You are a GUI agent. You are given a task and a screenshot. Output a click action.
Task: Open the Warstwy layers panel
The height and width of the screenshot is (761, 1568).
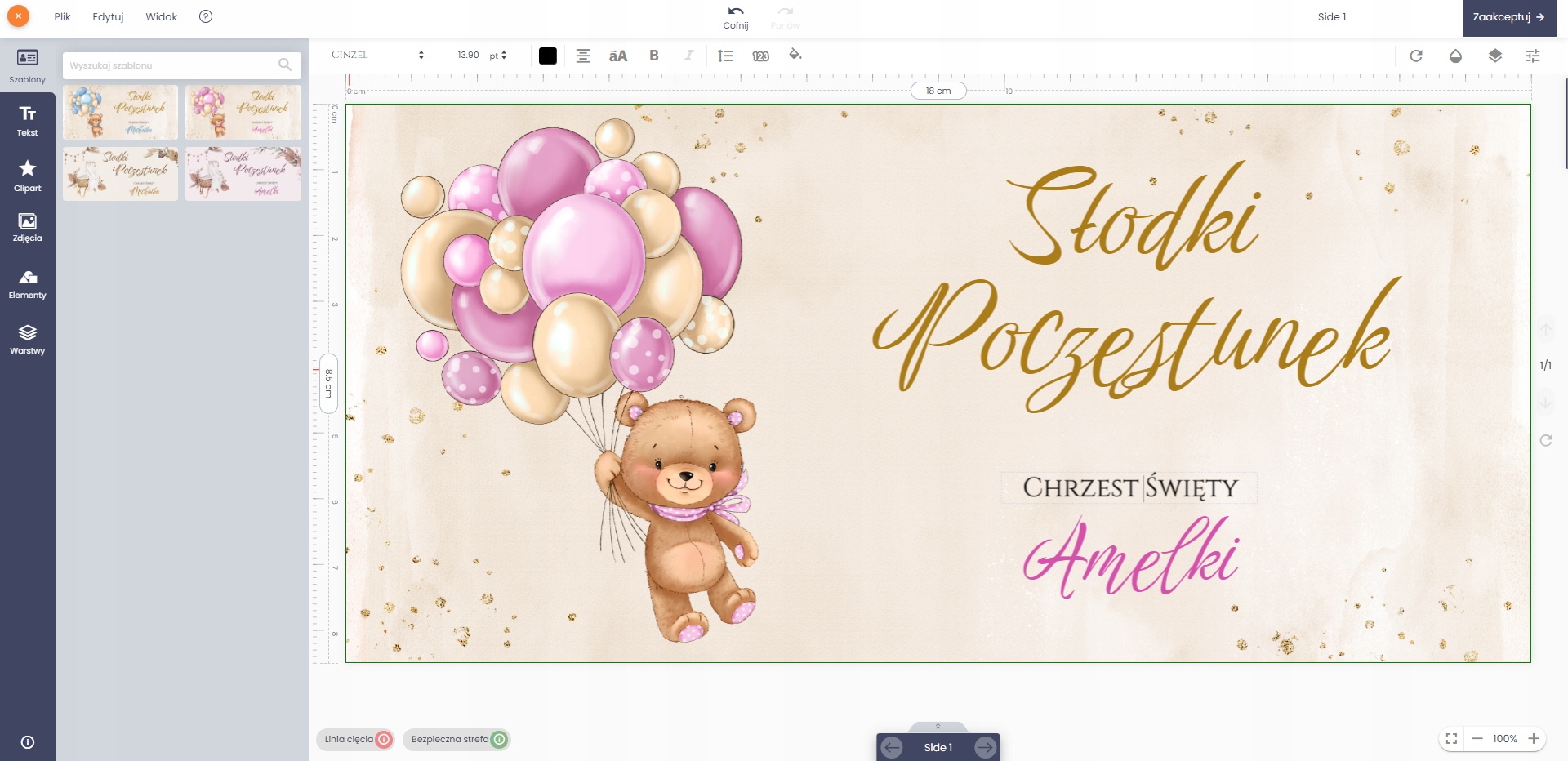[28, 340]
